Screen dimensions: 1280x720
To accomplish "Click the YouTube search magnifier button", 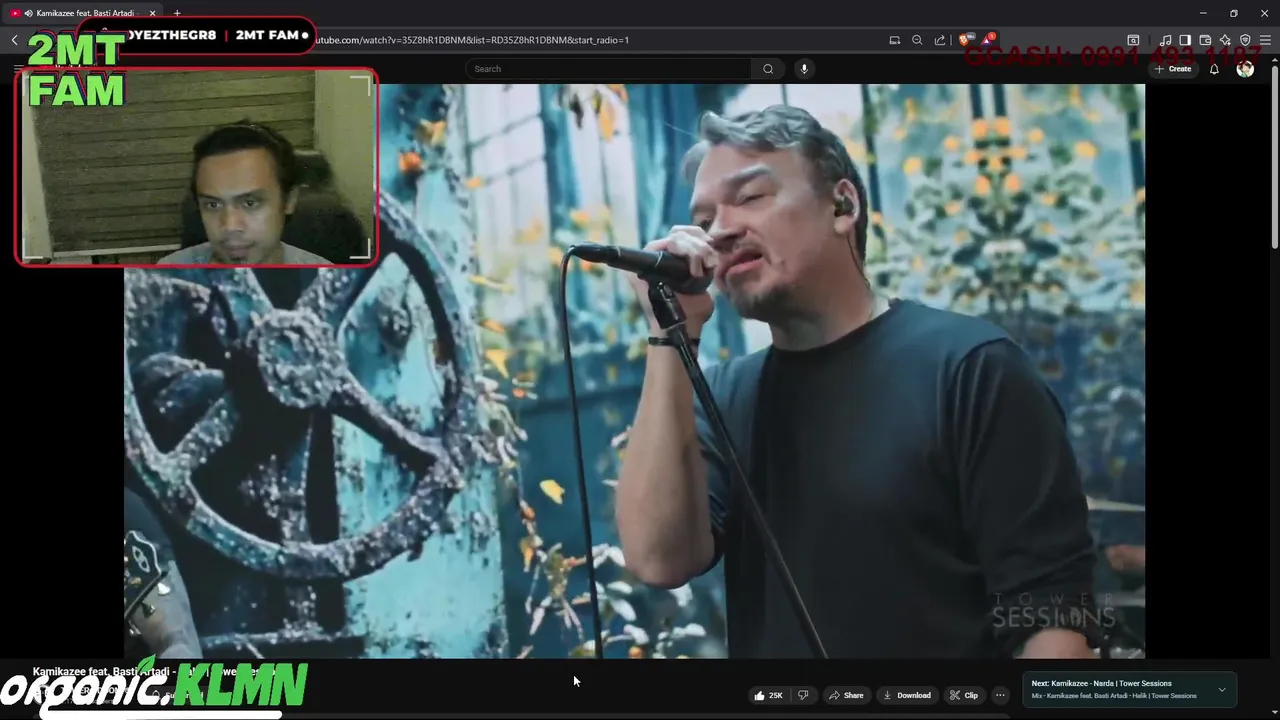I will 768,69.
